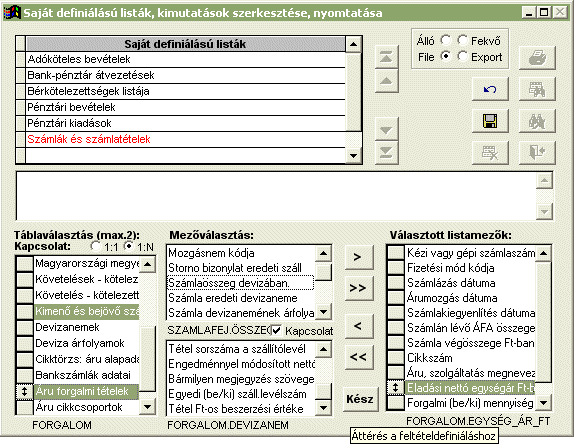Pick Kimenő és bejövő számlák table
Image resolution: width=574 pixels, height=445 pixels.
pos(87,311)
